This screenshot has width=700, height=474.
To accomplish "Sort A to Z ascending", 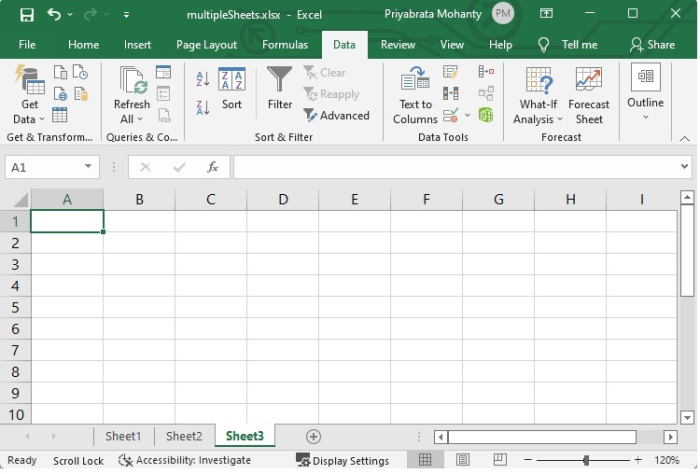I will click(x=203, y=79).
